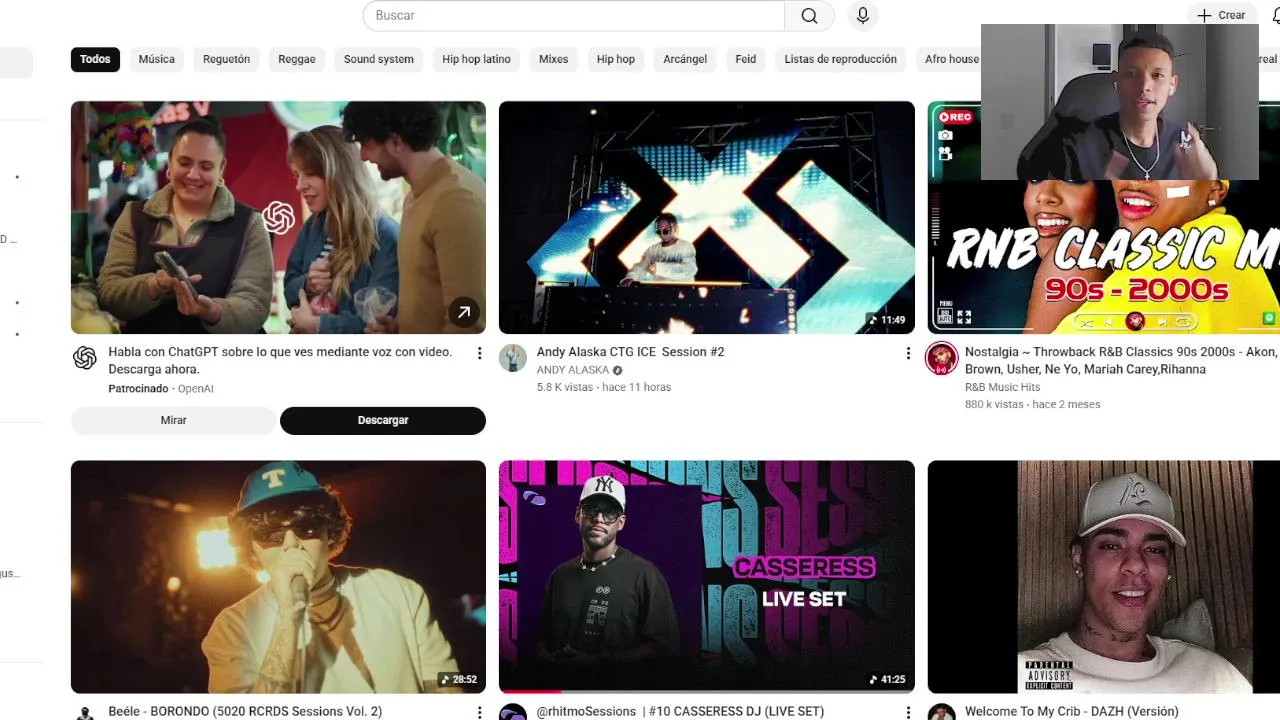Select the Todos filter chip
This screenshot has width=1280, height=720.
coord(95,59)
